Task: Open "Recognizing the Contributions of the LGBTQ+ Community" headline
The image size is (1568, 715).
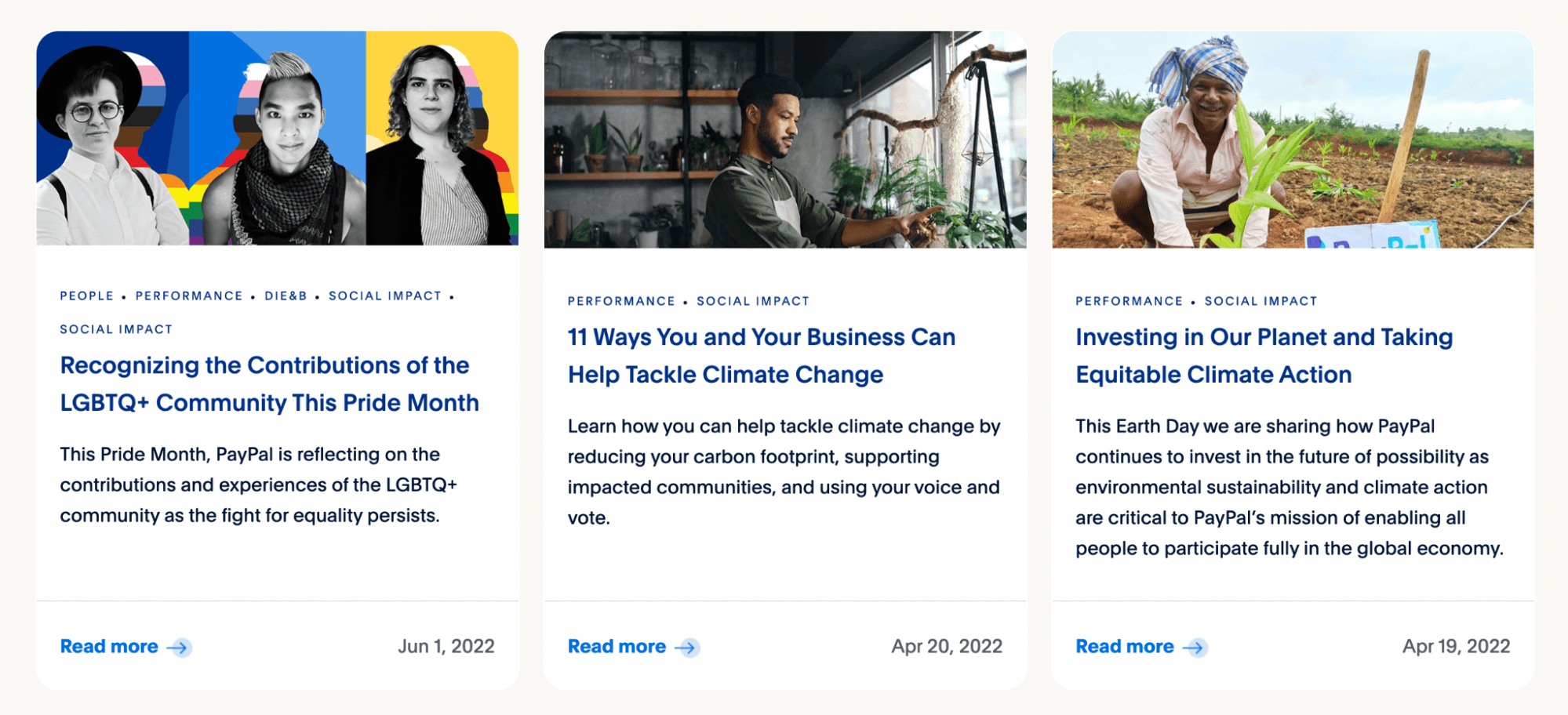Action: coord(269,384)
